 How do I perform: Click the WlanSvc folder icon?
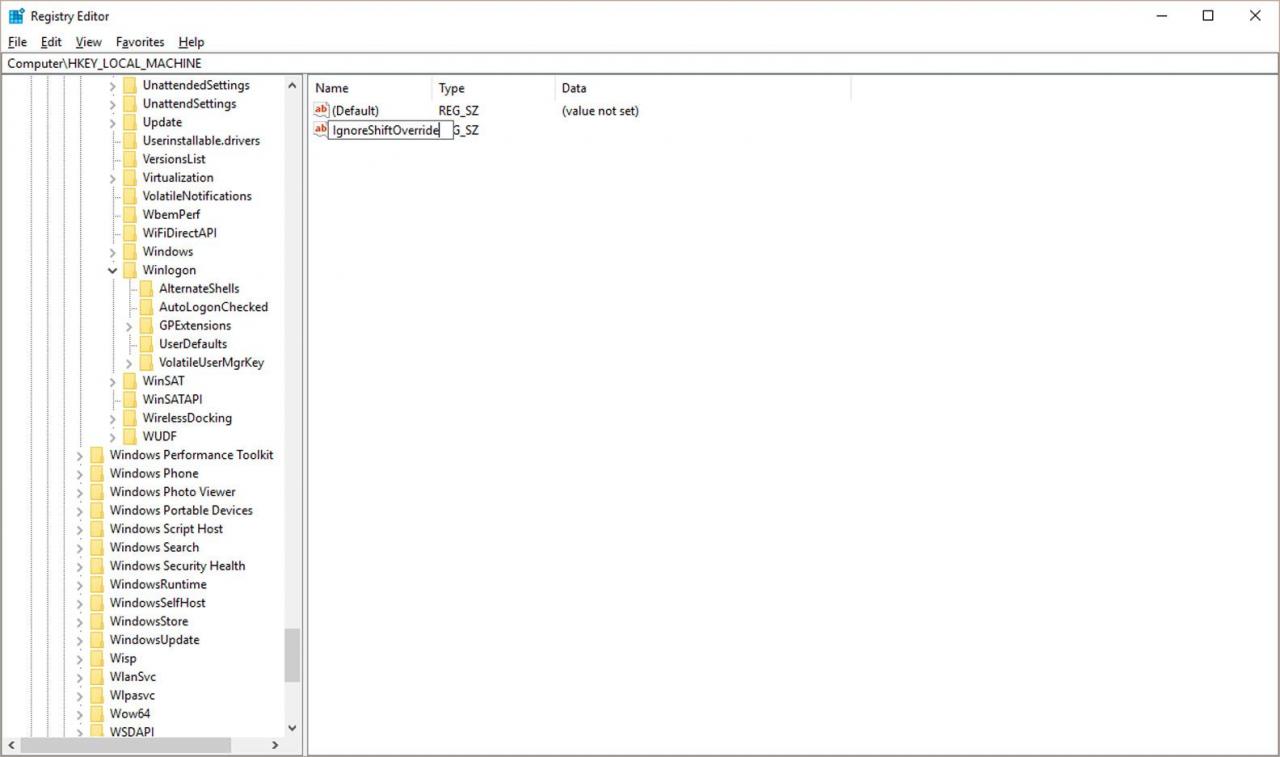(97, 677)
